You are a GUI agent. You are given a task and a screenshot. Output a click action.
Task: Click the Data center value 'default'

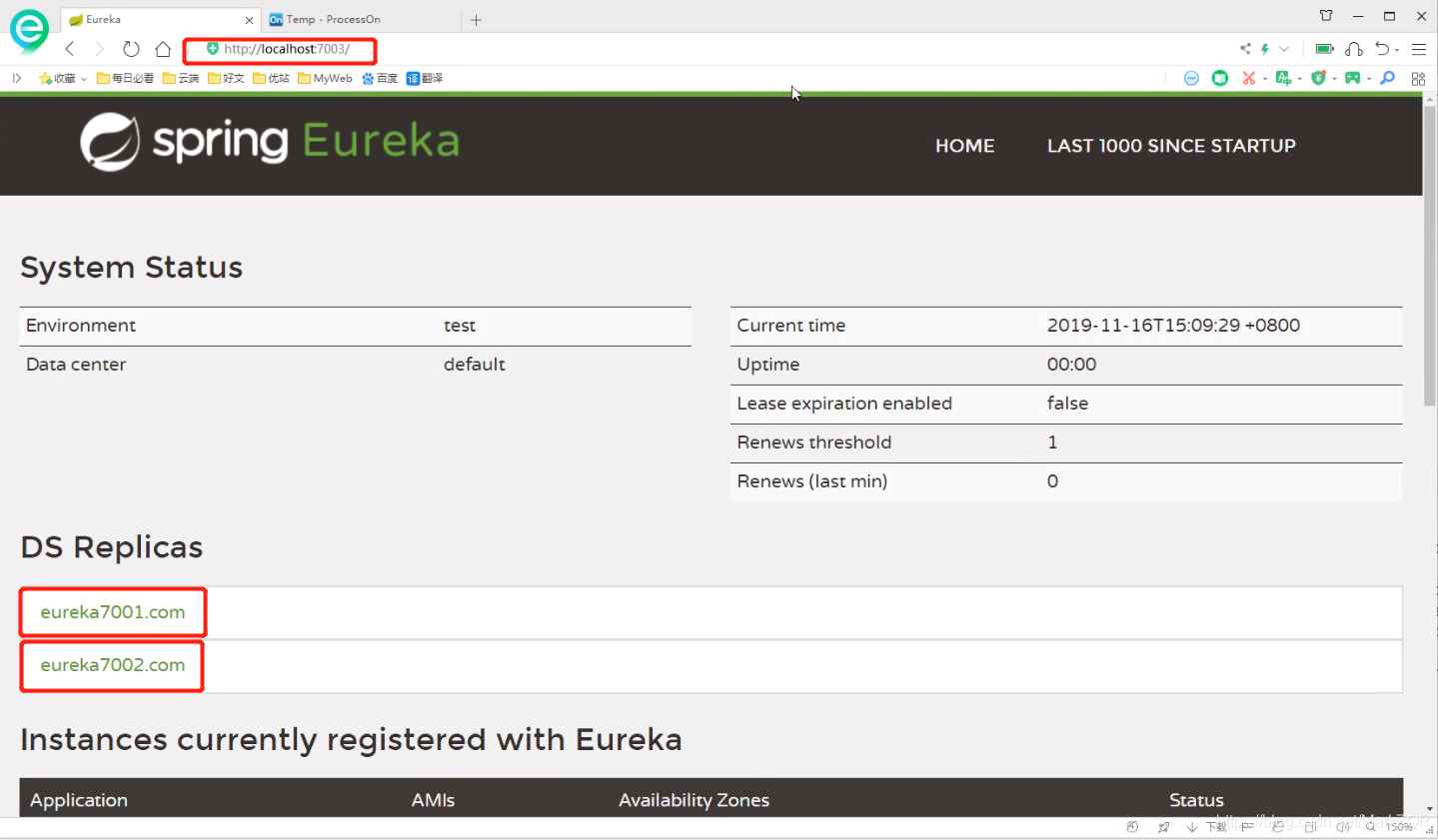tap(475, 365)
